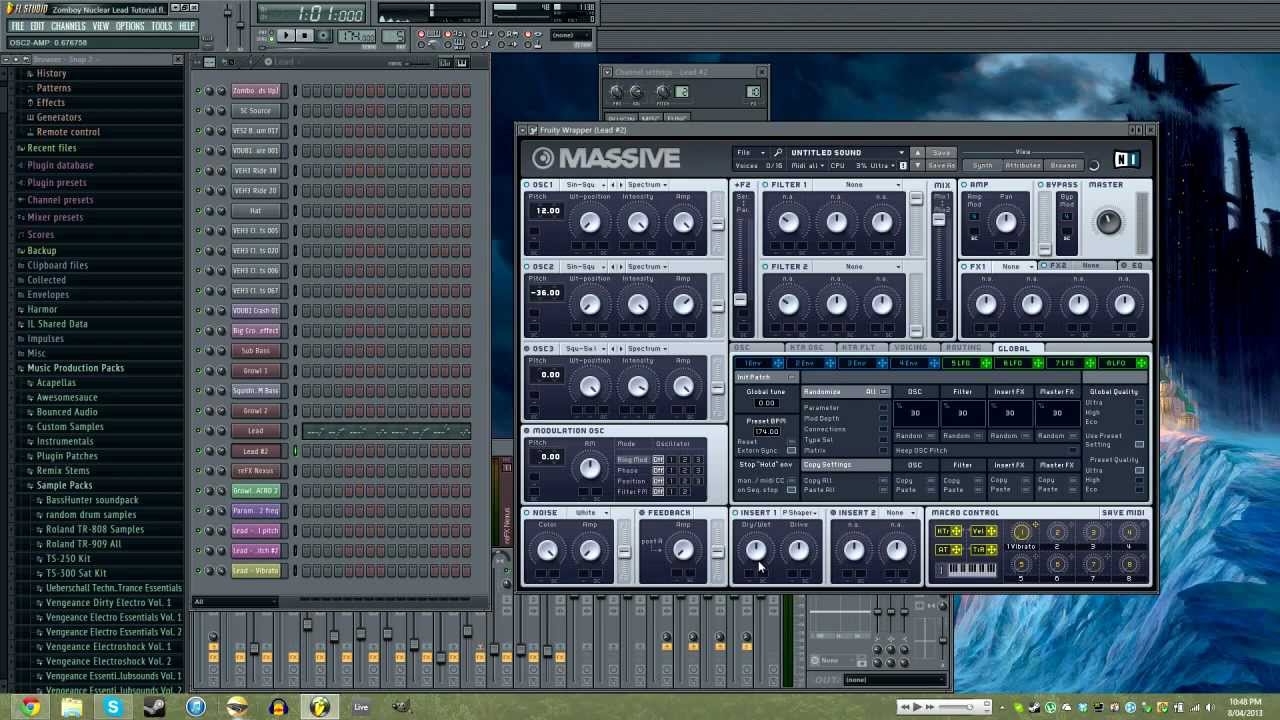Toggle the mute LED of the Hat channel
The height and width of the screenshot is (720, 1280).
click(198, 211)
